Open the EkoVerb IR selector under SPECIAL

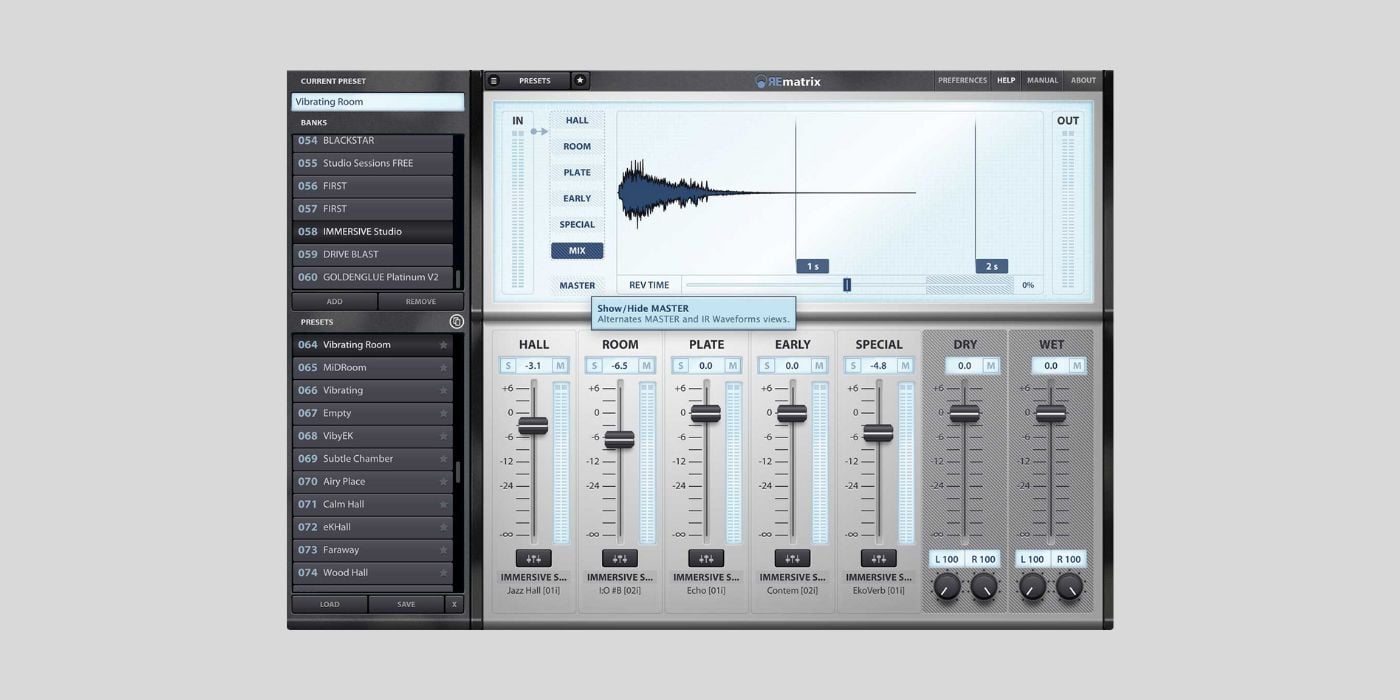click(878, 589)
